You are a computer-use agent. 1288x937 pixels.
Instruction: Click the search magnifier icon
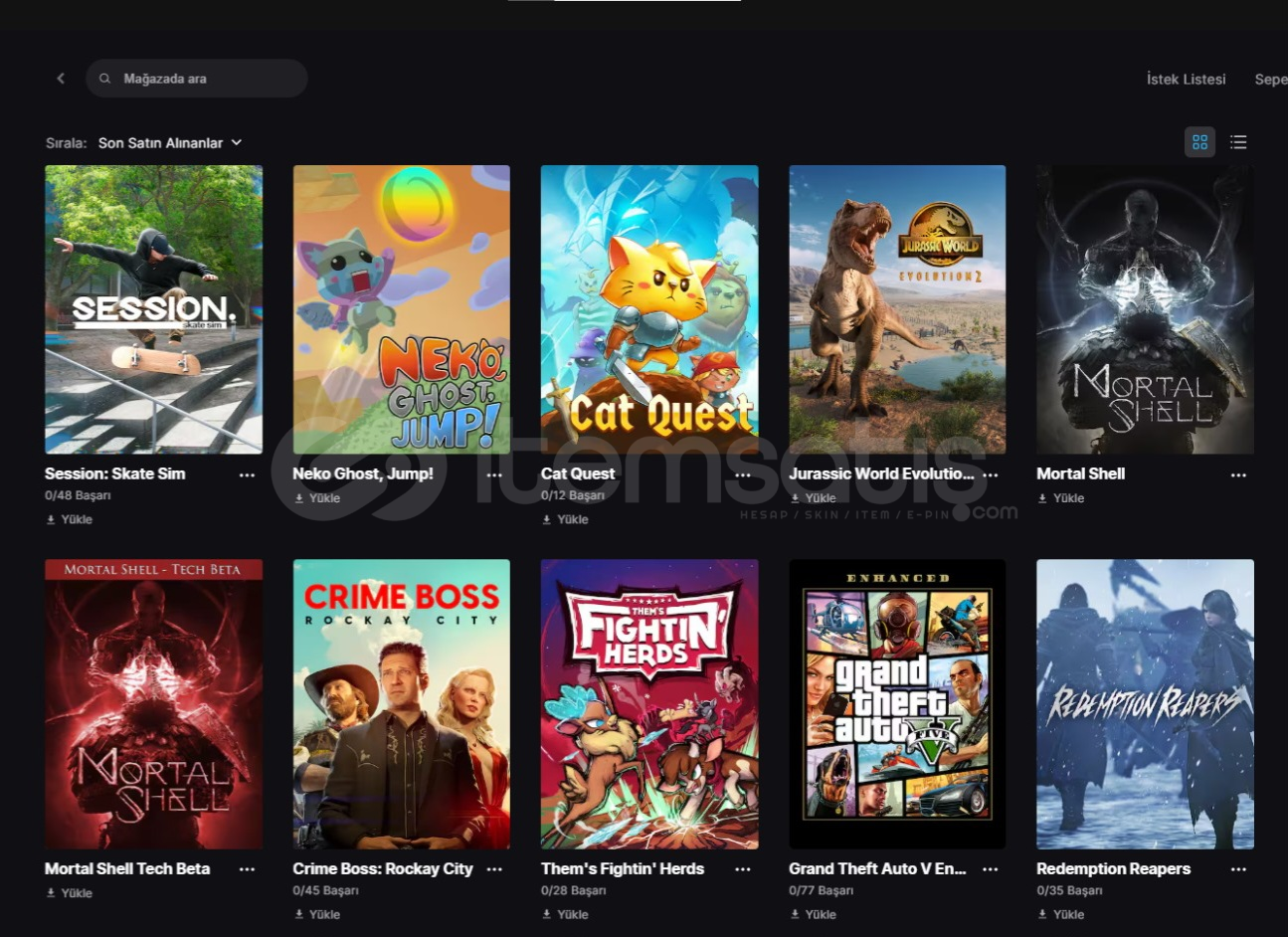(x=104, y=79)
